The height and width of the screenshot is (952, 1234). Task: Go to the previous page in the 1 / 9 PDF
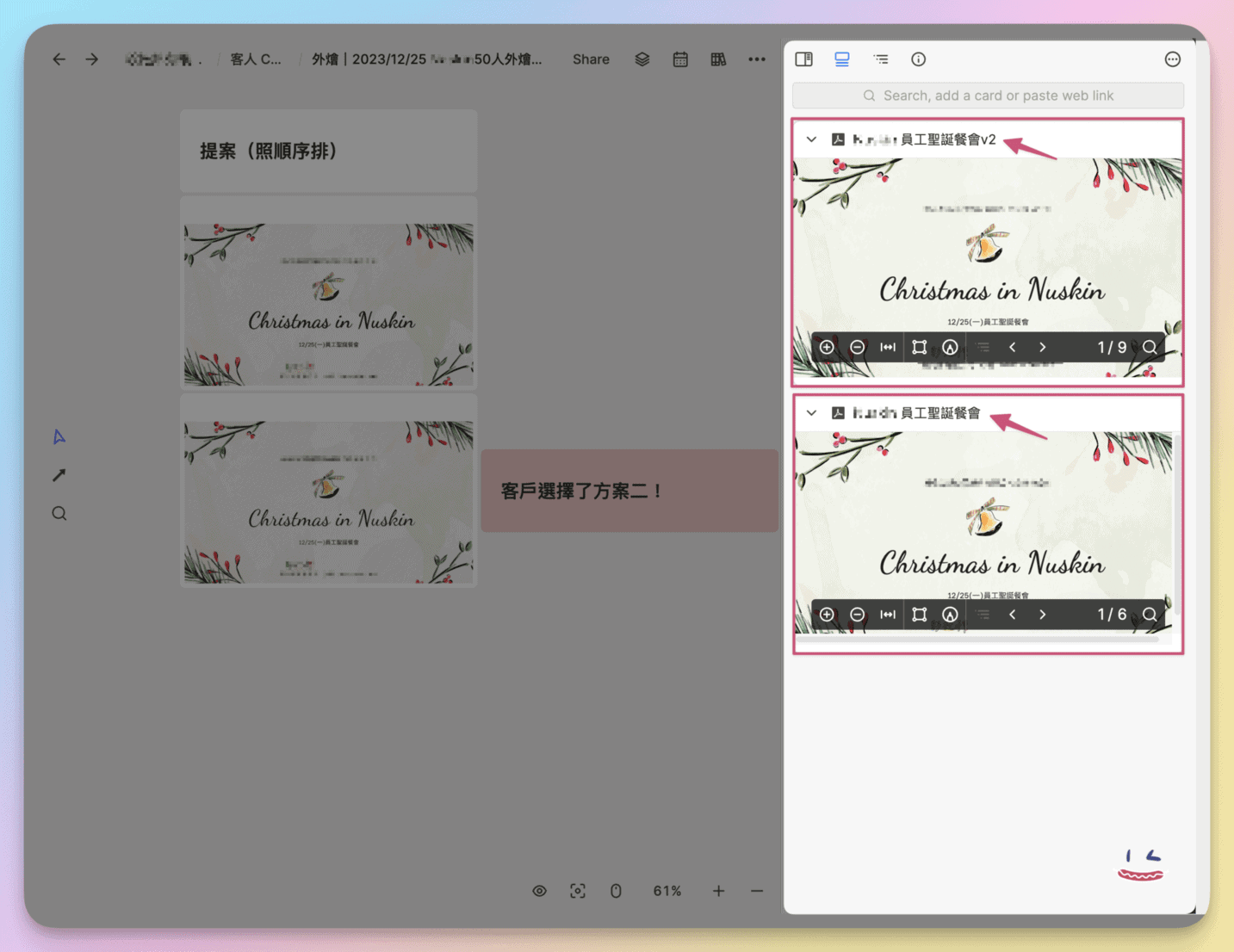[x=1013, y=348]
